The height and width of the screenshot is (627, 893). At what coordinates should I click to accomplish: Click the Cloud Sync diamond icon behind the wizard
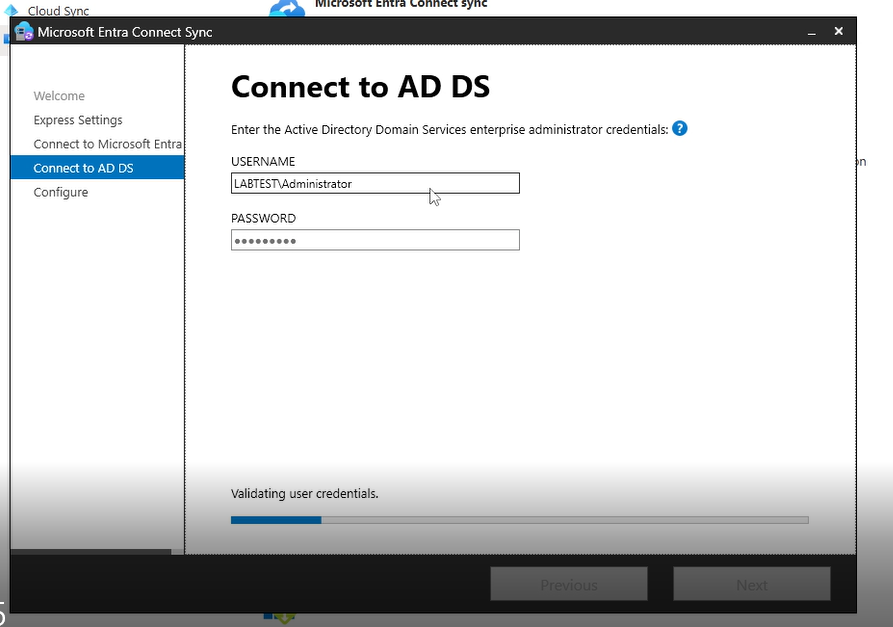11,10
